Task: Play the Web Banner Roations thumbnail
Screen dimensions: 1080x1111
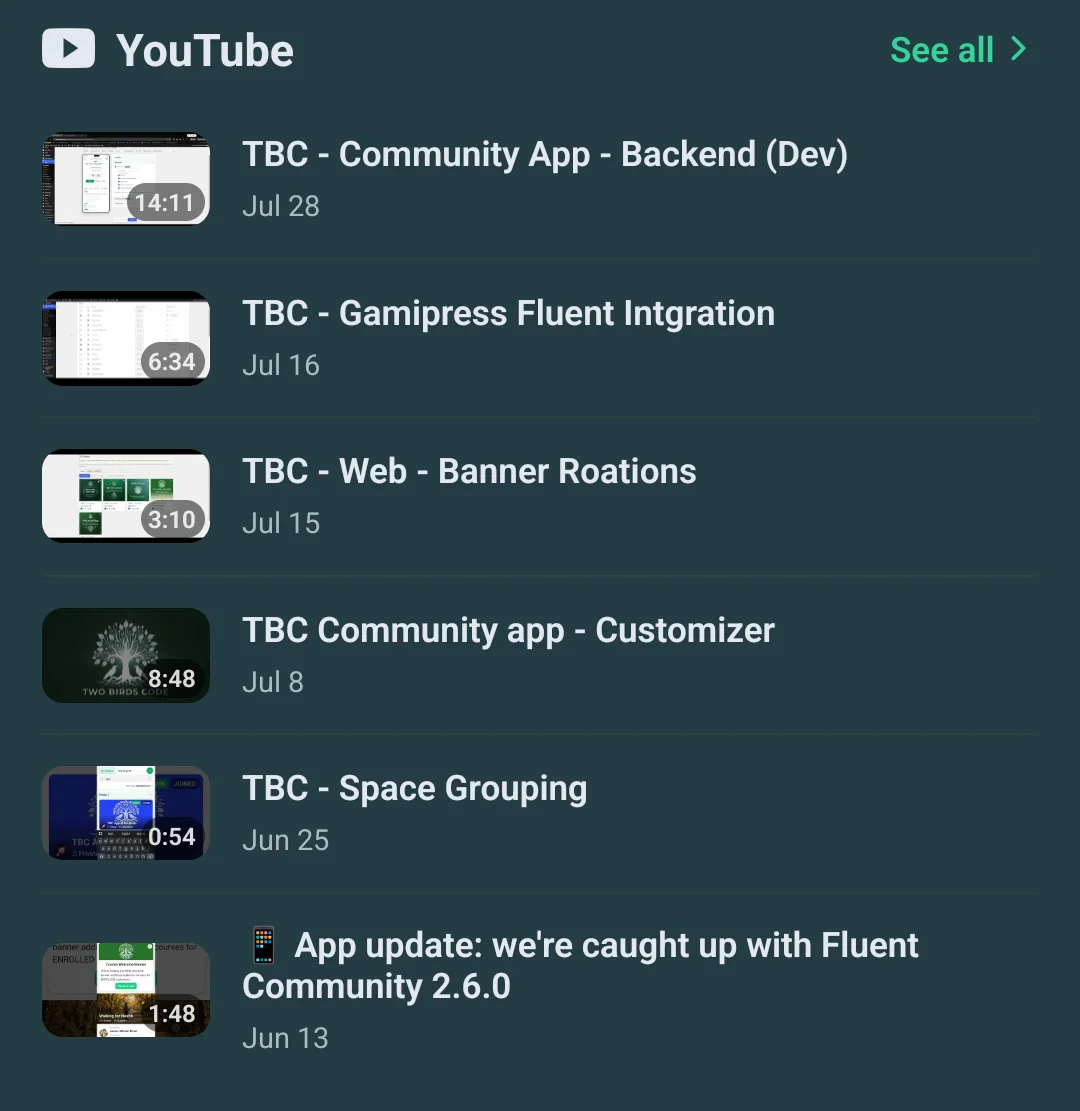Action: click(126, 496)
